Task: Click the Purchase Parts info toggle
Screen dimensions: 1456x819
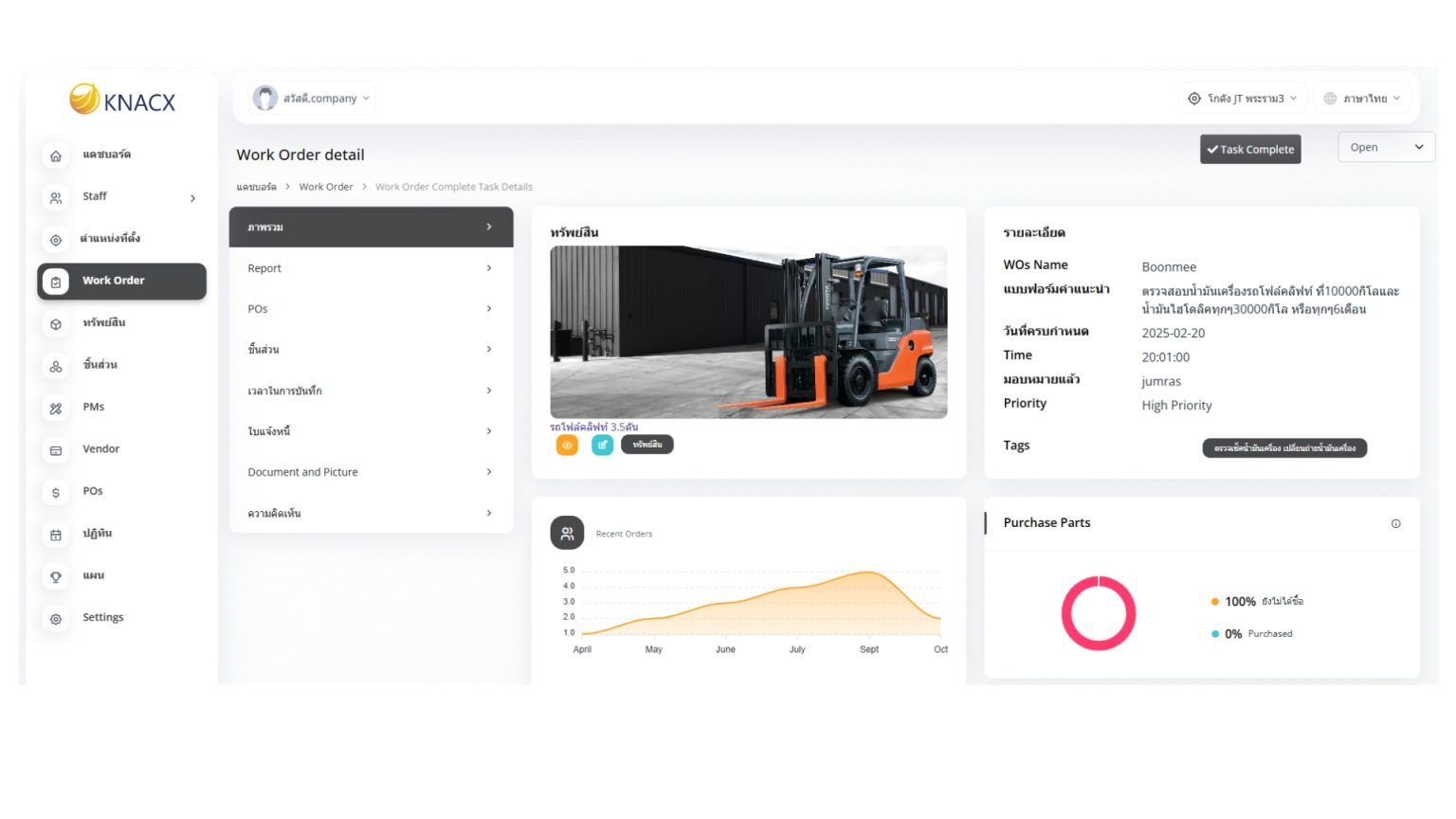Action: tap(1395, 523)
